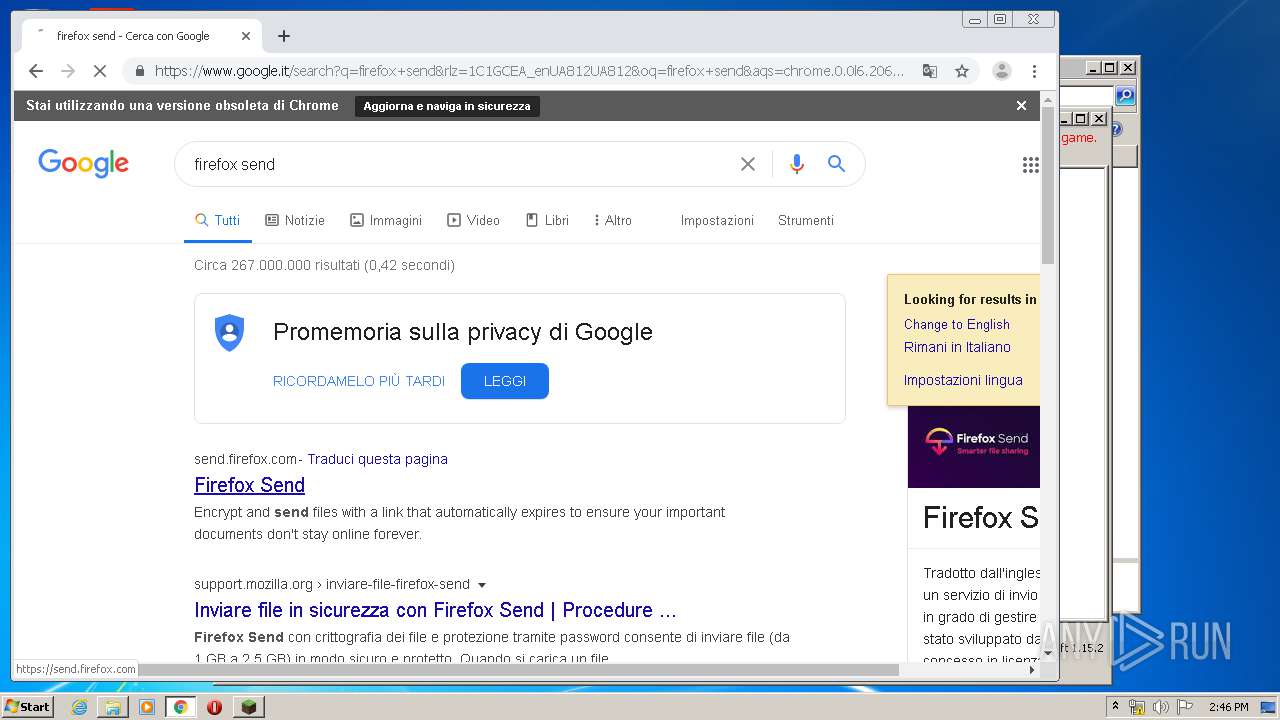1280x720 pixels.
Task: Click the LEGGI button
Action: [505, 381]
